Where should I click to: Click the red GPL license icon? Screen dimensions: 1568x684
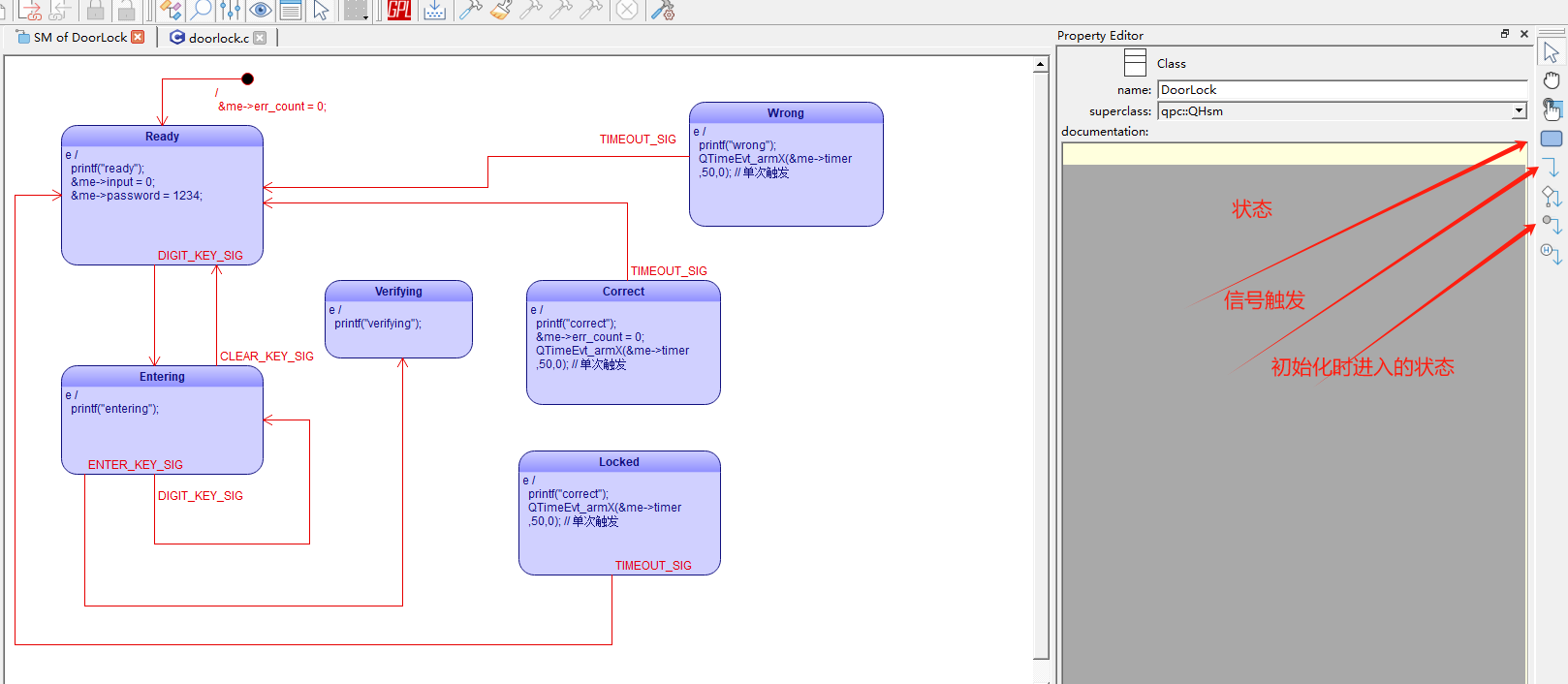[x=399, y=11]
